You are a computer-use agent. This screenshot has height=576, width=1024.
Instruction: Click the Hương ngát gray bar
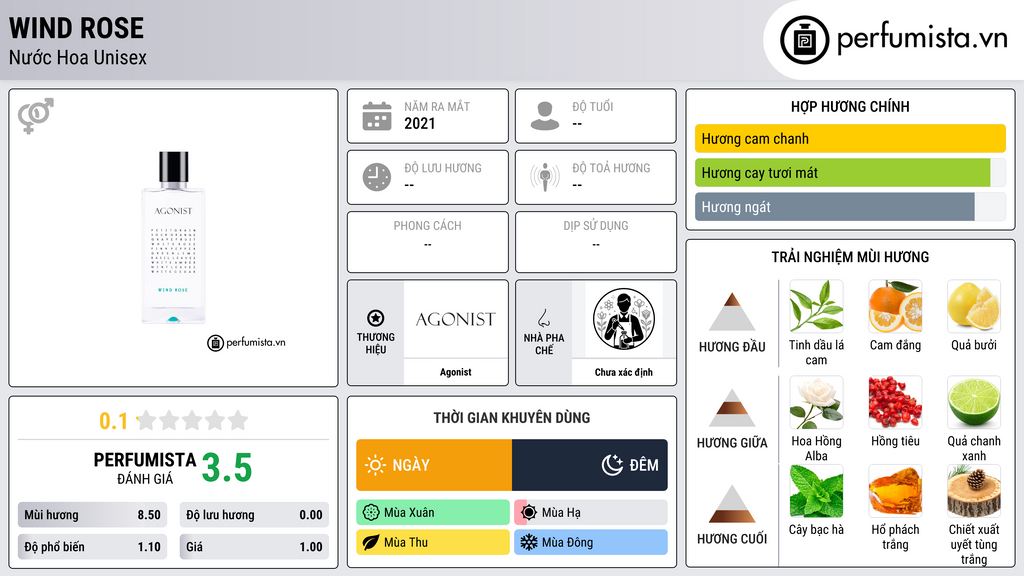pos(835,207)
